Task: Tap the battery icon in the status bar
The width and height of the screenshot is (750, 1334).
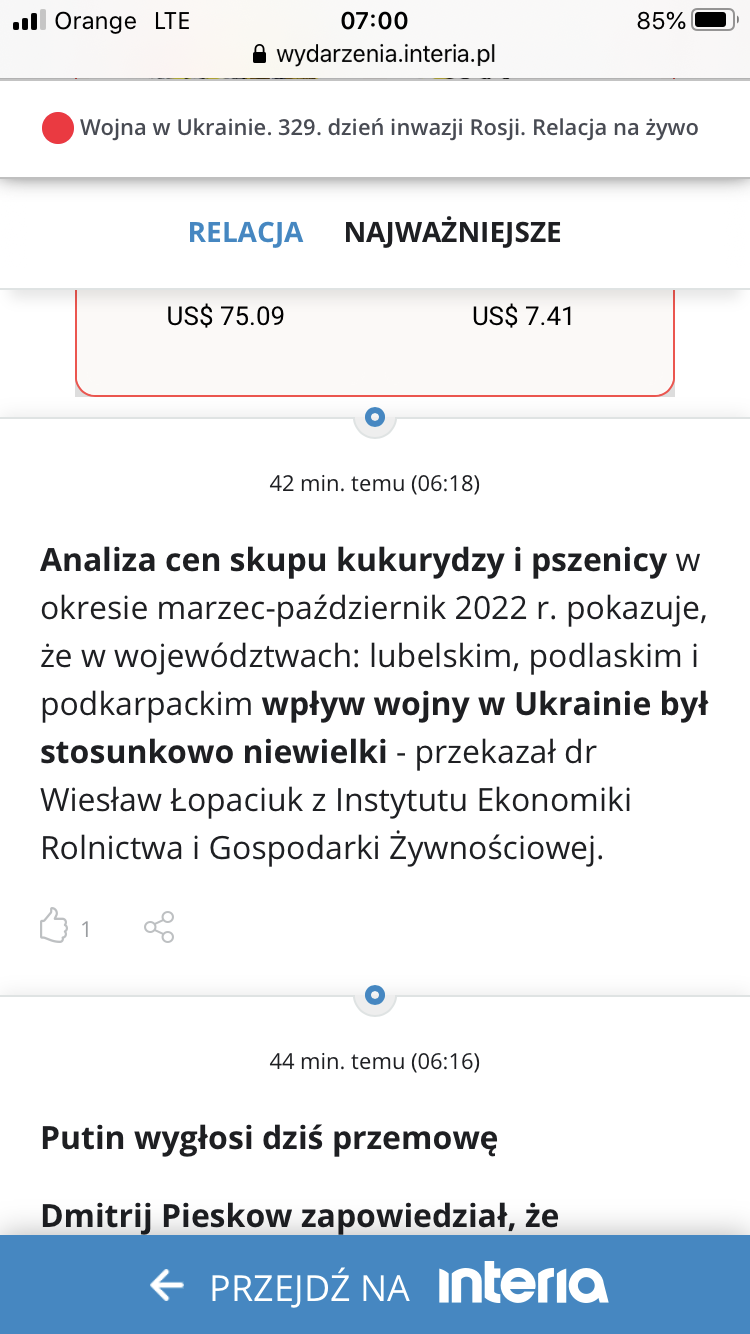Action: [713, 20]
